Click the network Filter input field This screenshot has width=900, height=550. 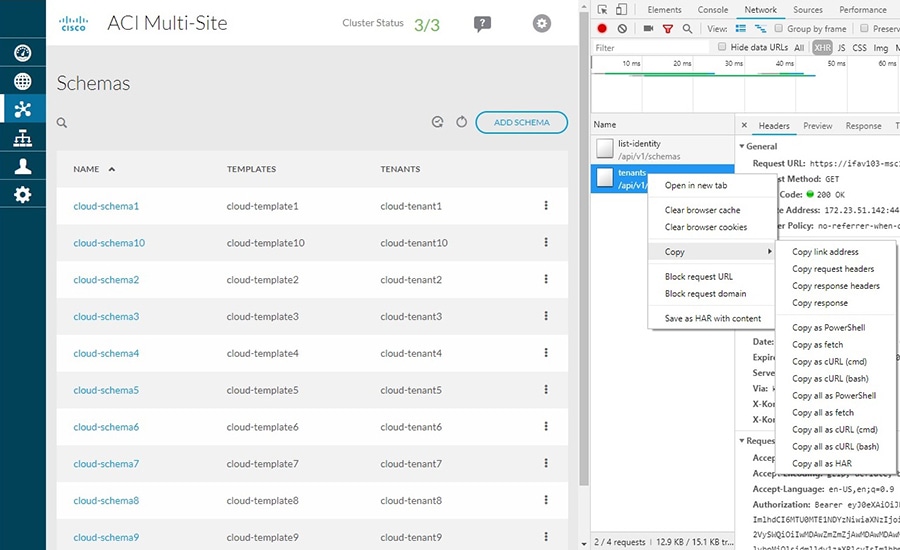click(650, 47)
